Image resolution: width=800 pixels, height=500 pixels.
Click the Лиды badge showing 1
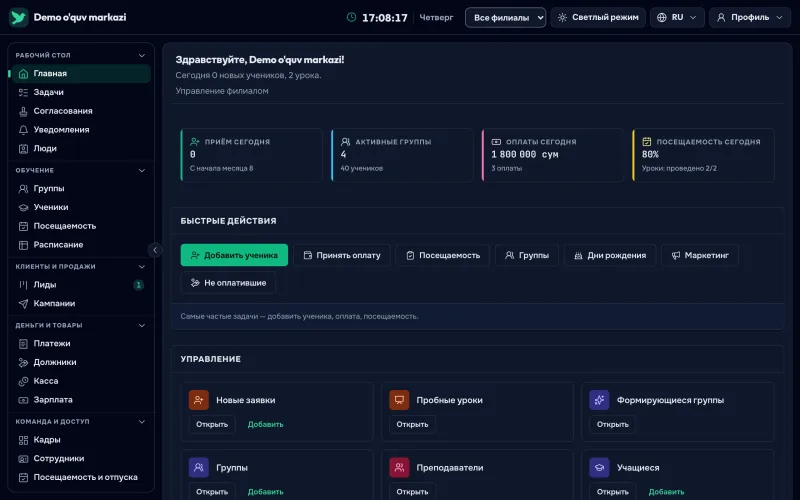[x=138, y=285]
